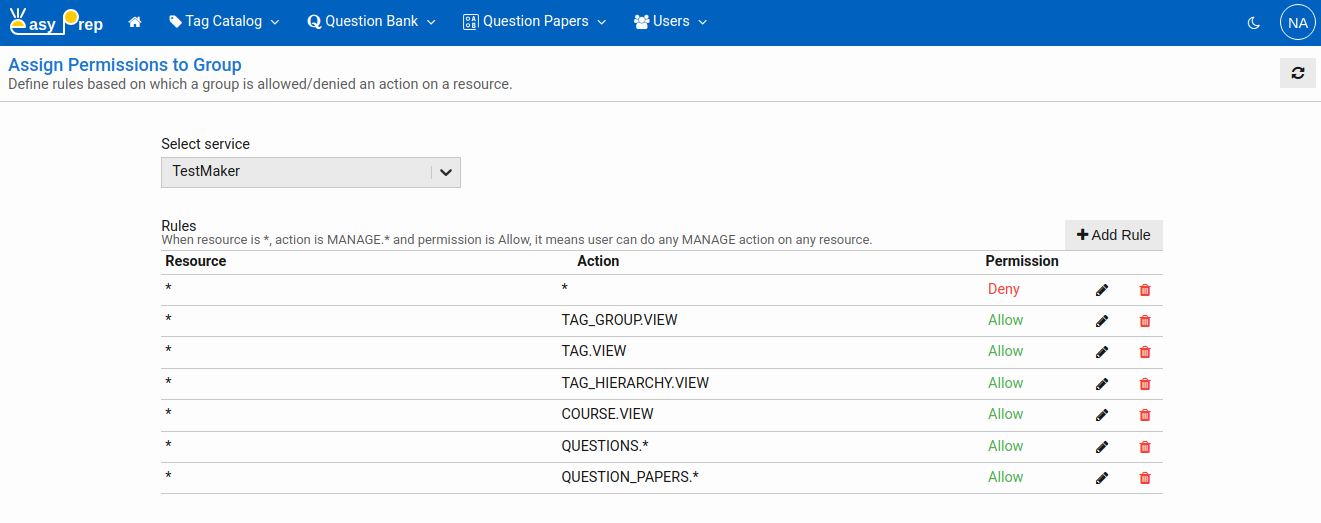
Task: Delete the TAG_HIERARCHY.VIEW rule
Action: [x=1145, y=384]
